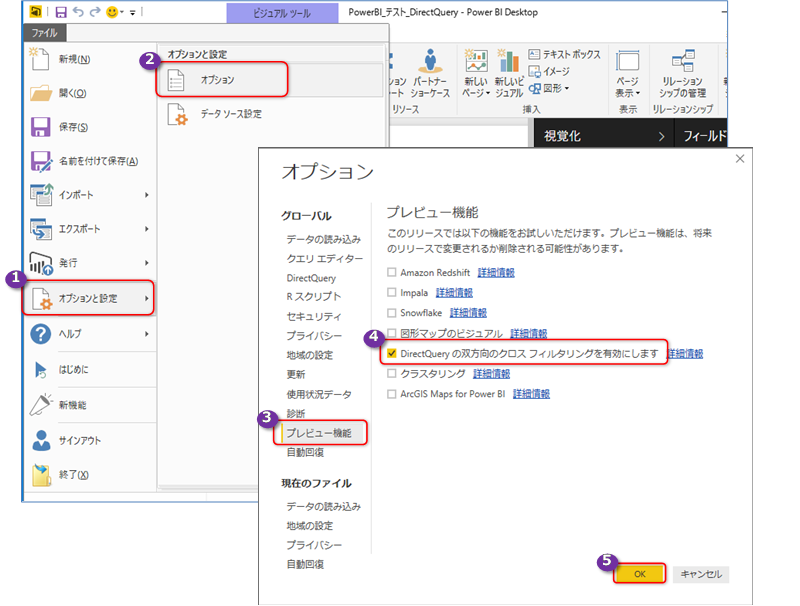Click the 新規 blank page icon

[40, 59]
